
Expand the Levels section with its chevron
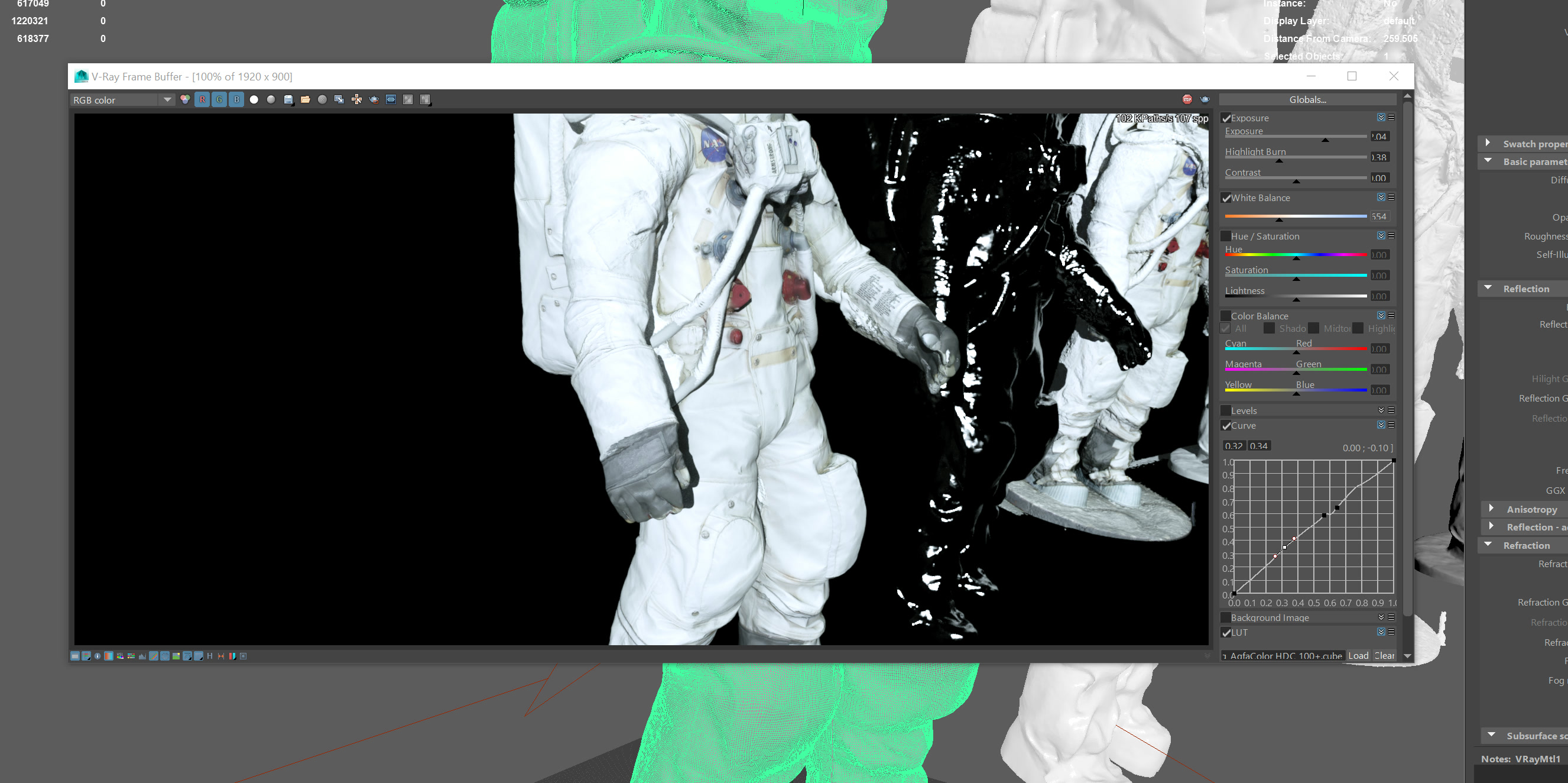tap(1381, 410)
